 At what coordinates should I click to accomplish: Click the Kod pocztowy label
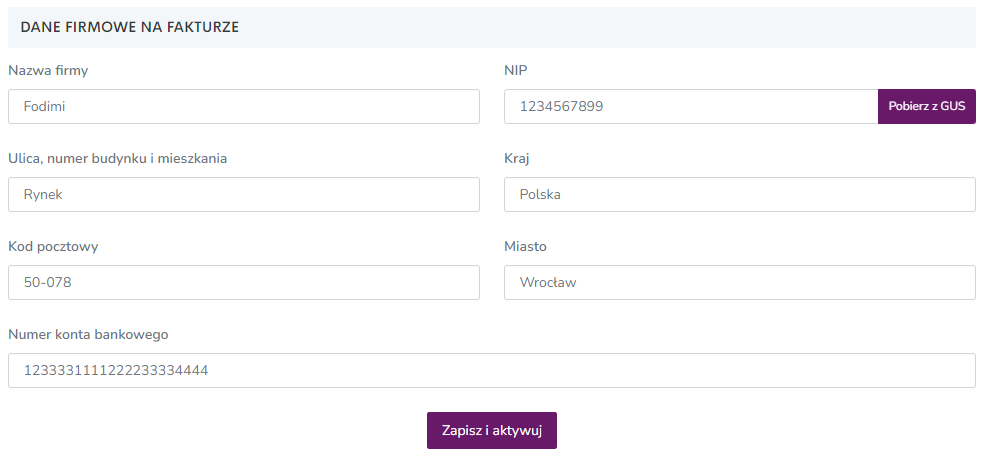[x=53, y=247]
